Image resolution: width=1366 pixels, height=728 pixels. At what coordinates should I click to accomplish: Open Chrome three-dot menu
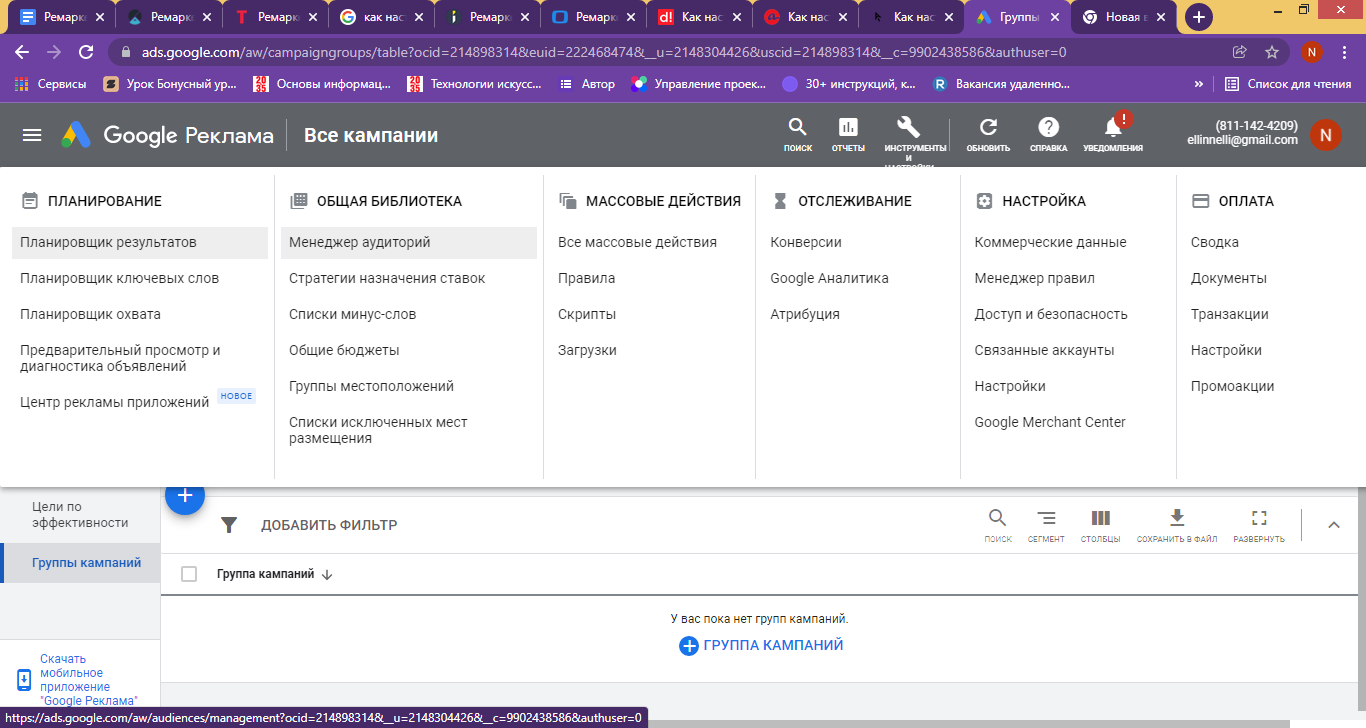1344,52
